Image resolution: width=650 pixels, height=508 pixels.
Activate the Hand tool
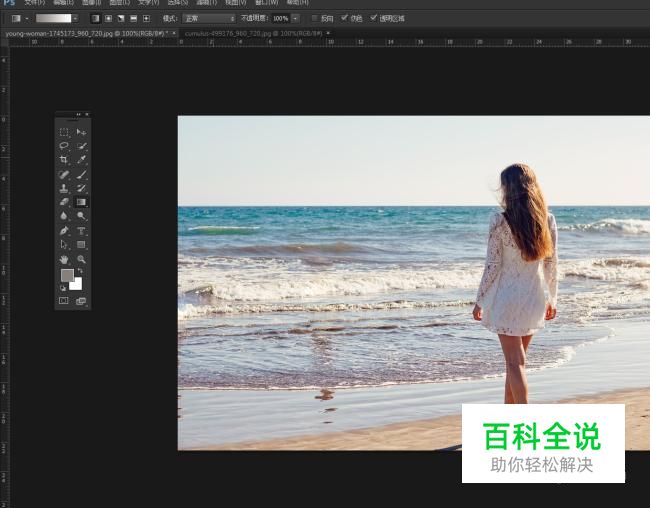64,259
